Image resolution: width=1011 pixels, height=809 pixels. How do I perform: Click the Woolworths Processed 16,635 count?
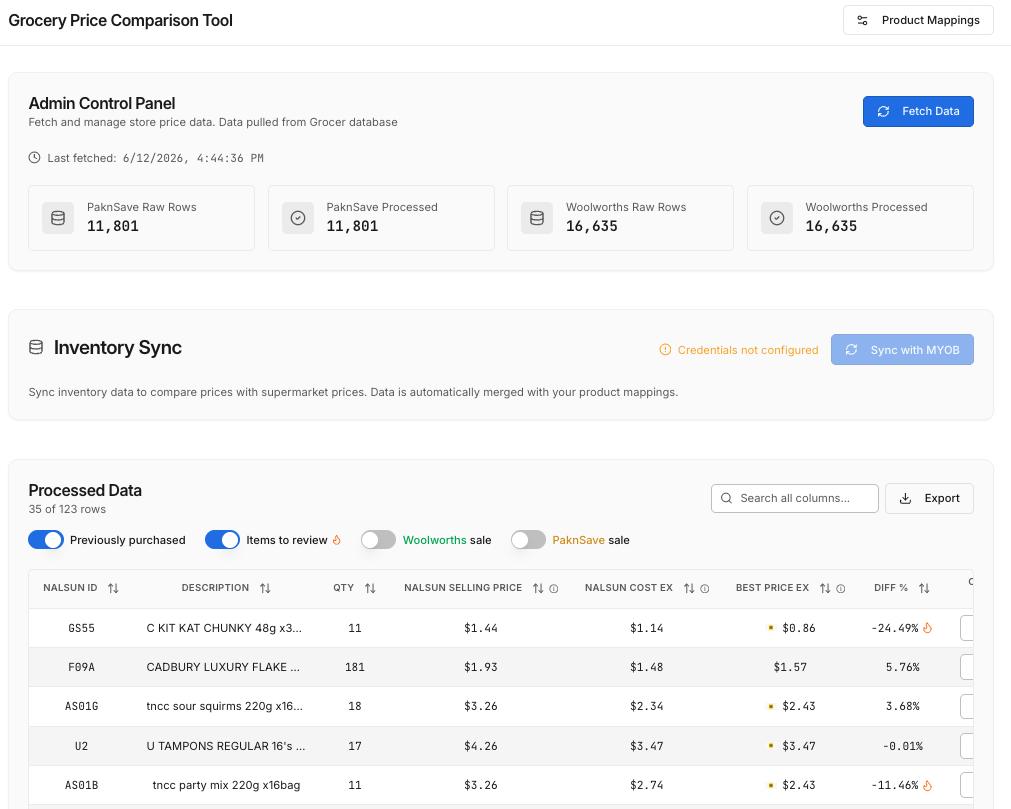click(x=831, y=226)
